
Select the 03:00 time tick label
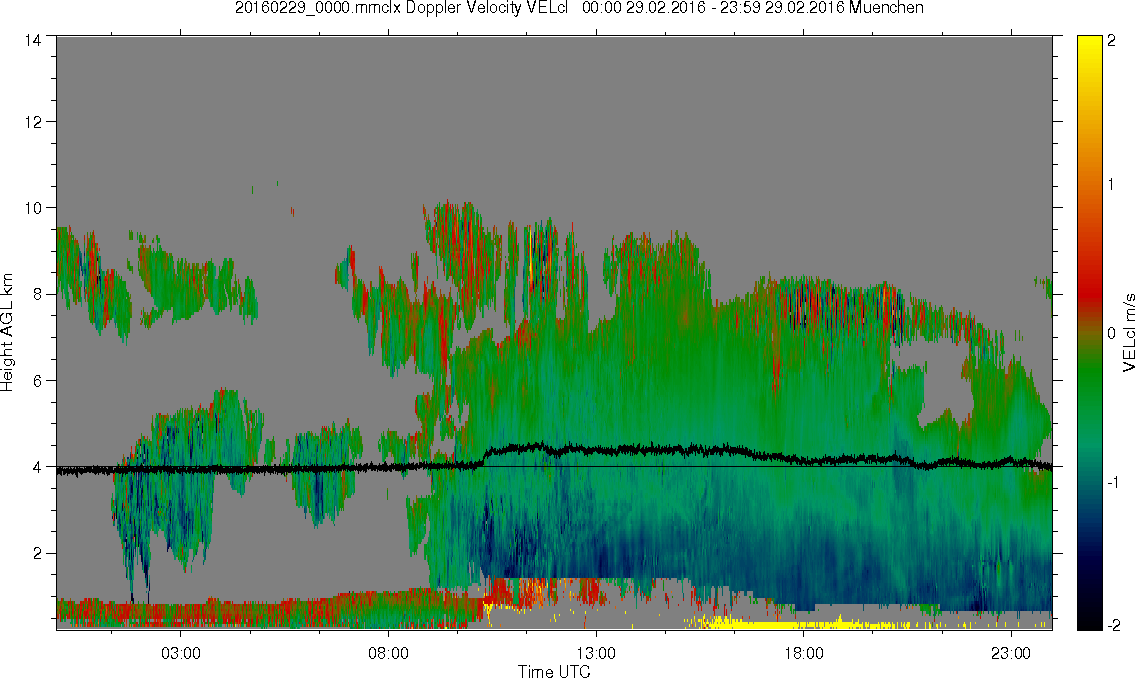[180, 653]
